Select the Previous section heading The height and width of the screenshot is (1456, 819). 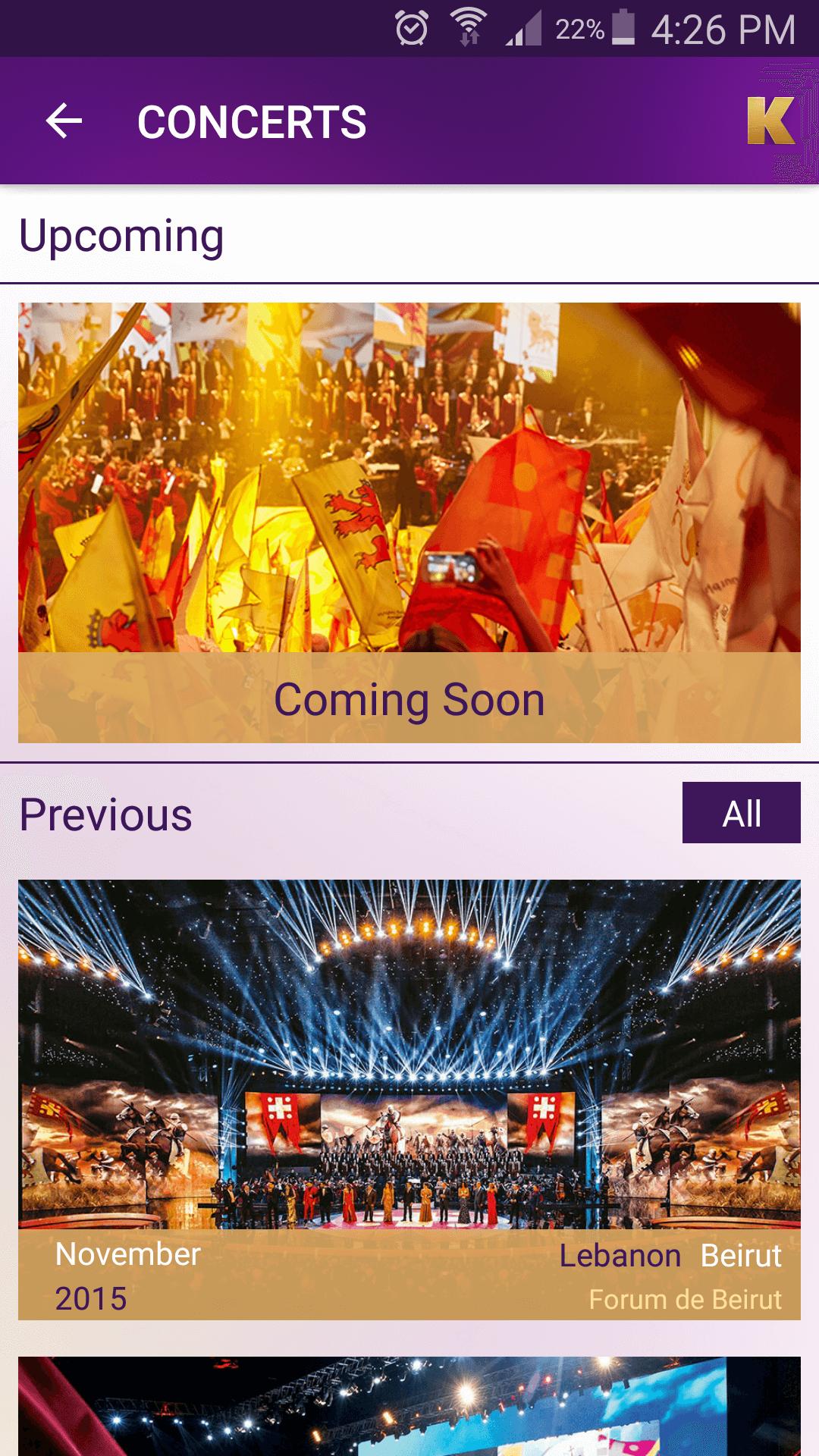pos(106,815)
